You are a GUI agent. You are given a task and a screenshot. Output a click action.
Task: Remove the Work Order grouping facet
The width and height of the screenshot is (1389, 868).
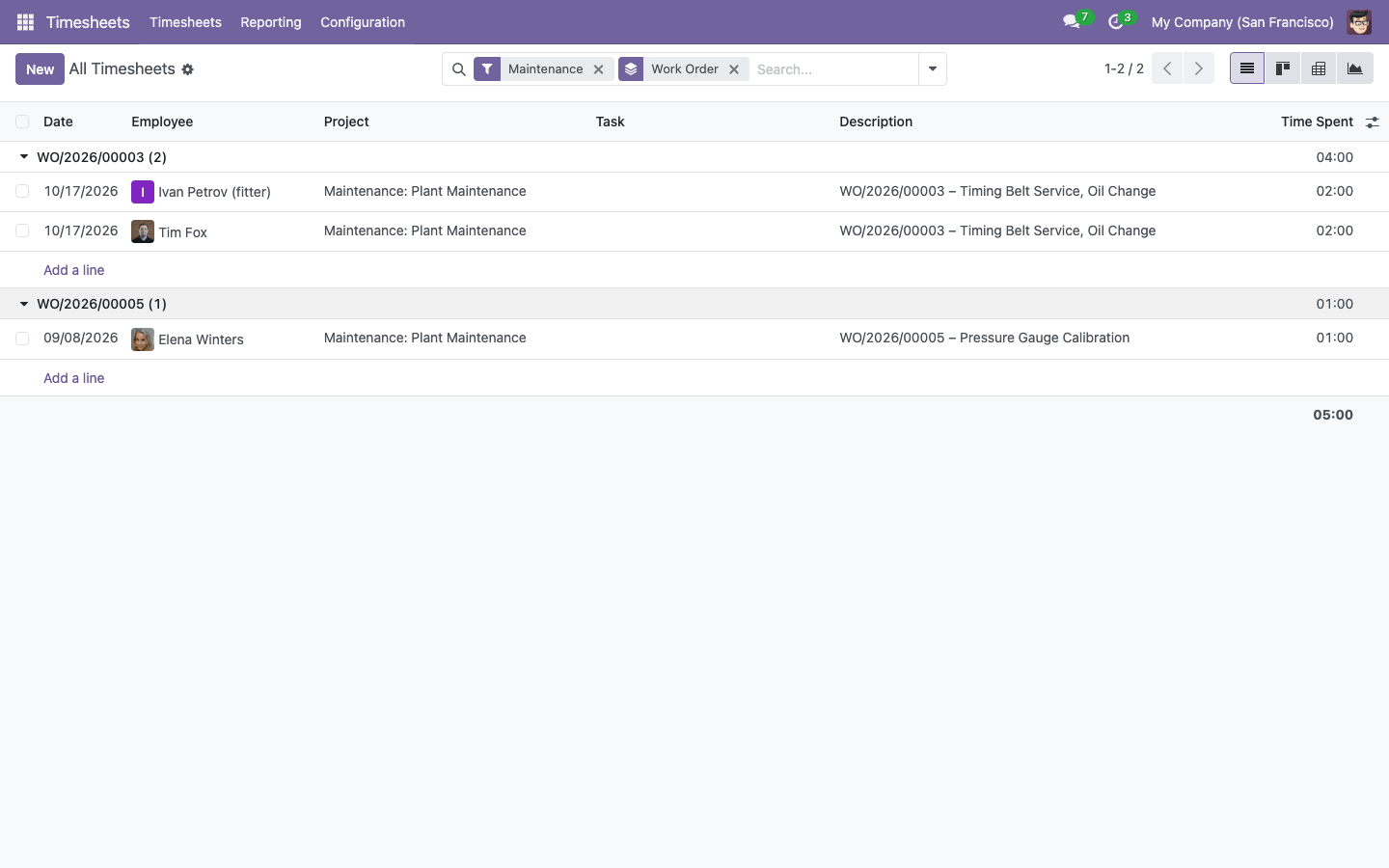pyautogui.click(x=734, y=69)
